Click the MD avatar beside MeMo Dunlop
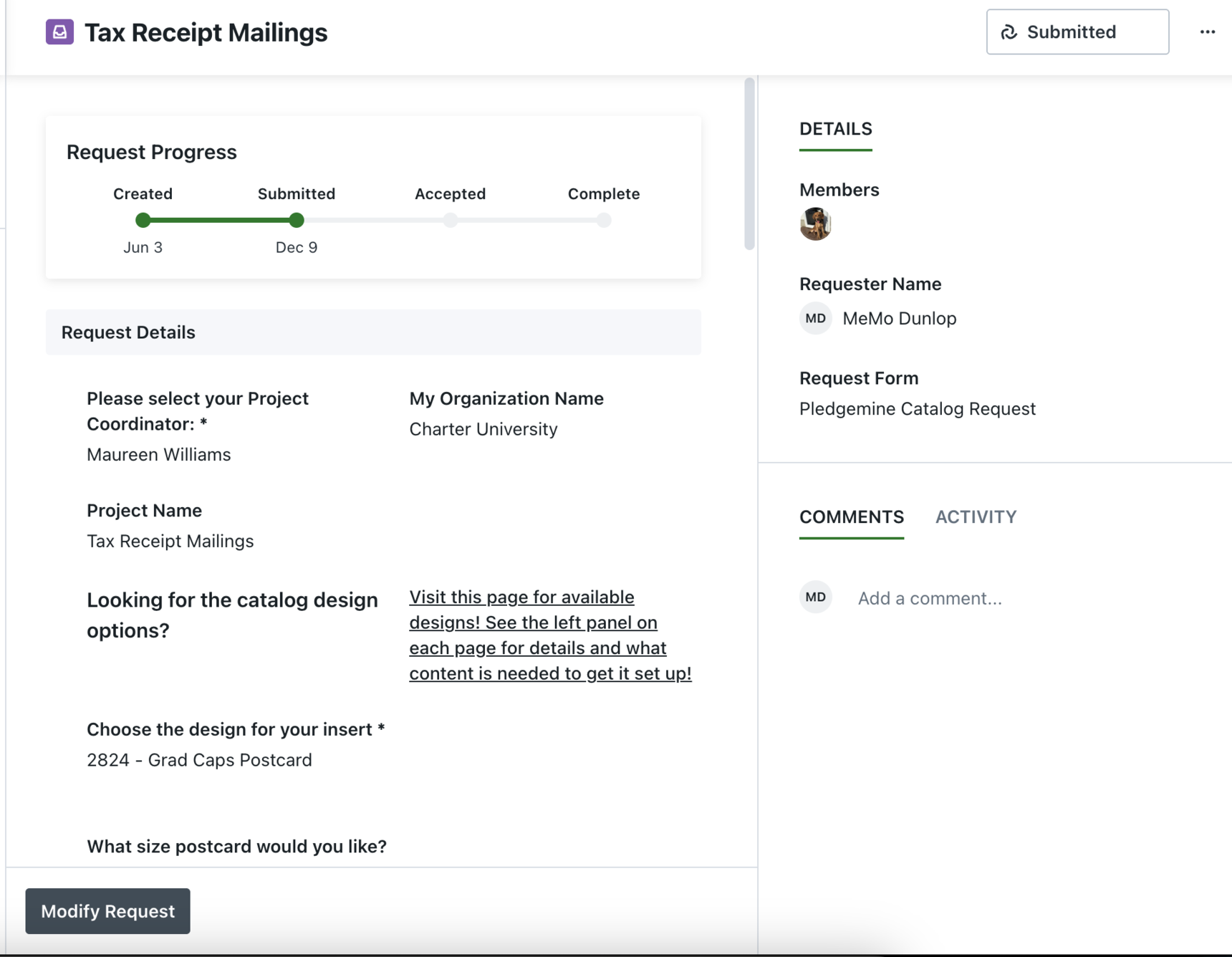This screenshot has width=1232, height=957. pyautogui.click(x=815, y=319)
